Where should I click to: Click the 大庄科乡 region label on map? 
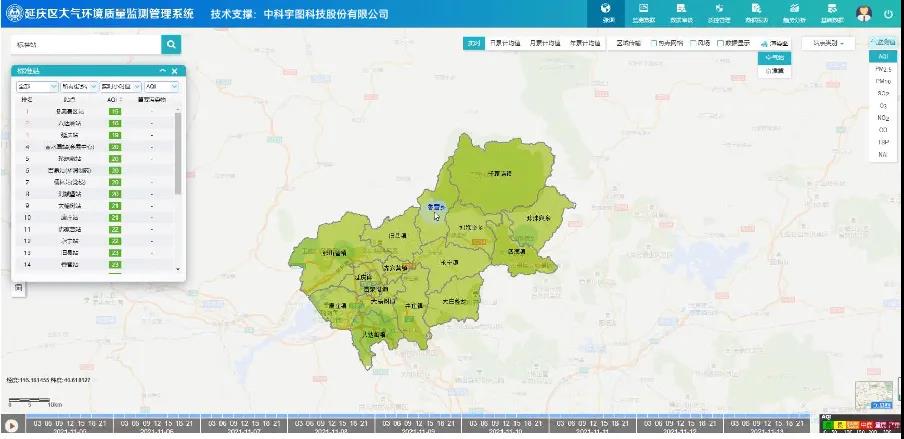(454, 301)
